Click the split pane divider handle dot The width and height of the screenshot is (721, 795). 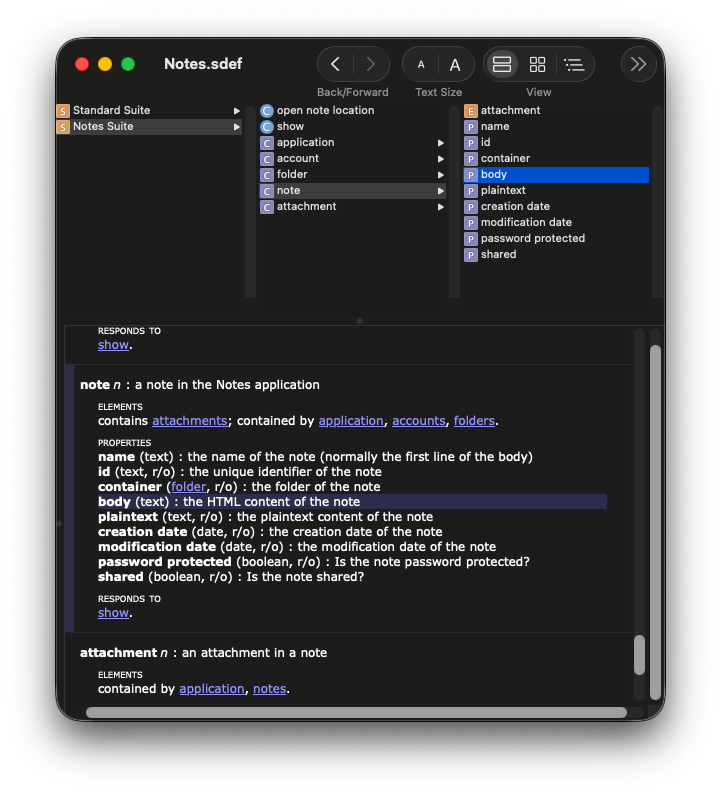point(359,321)
